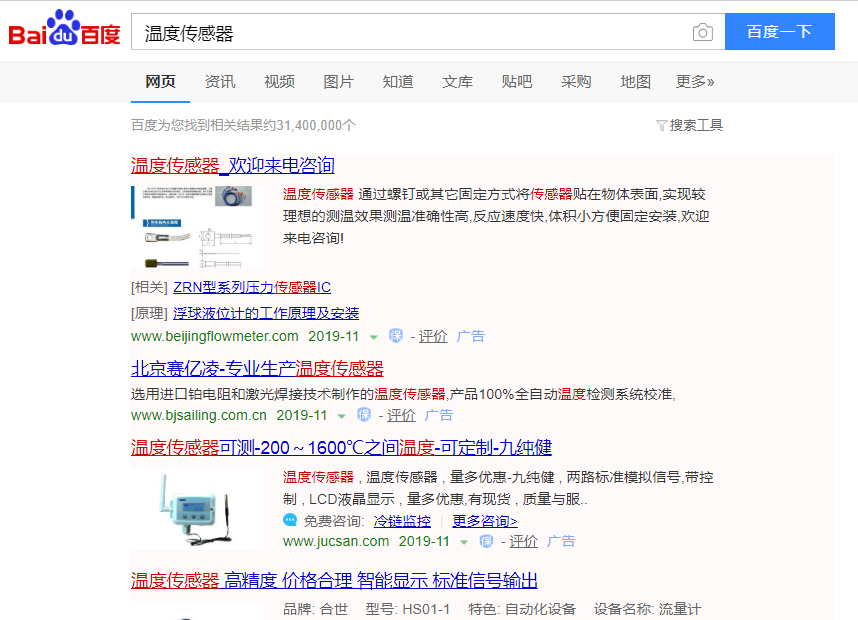Image resolution: width=858 pixels, height=620 pixels.
Task: Open the 更多» menu
Action: [x=695, y=82]
